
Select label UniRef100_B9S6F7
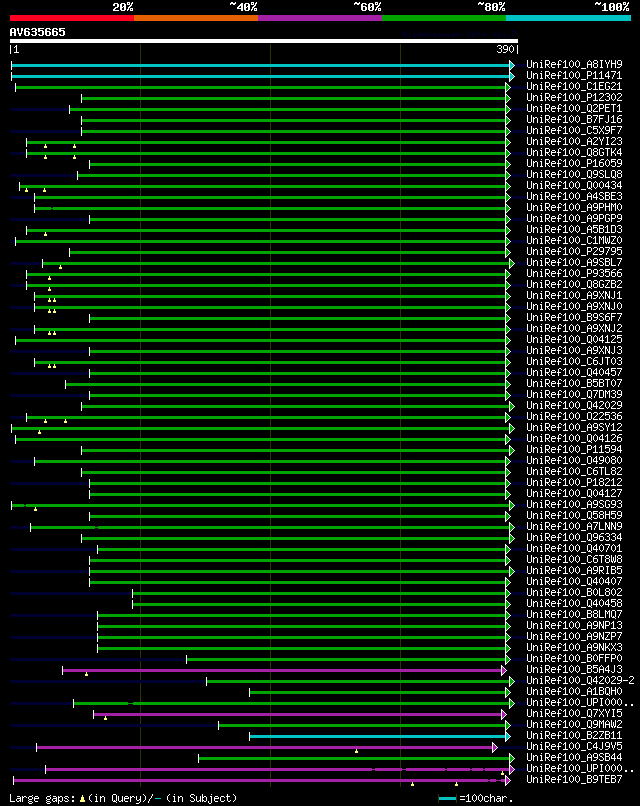pyautogui.click(x=574, y=318)
